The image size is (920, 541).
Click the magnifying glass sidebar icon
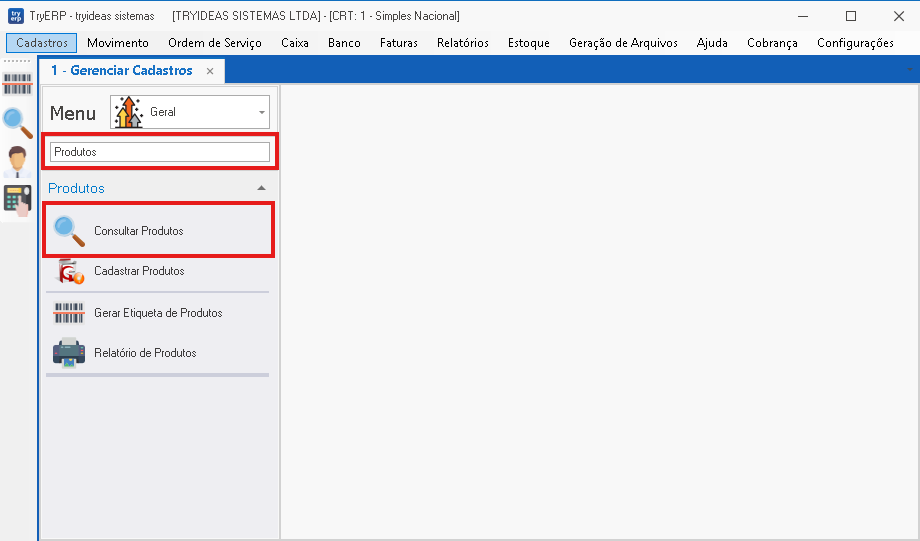click(x=18, y=123)
